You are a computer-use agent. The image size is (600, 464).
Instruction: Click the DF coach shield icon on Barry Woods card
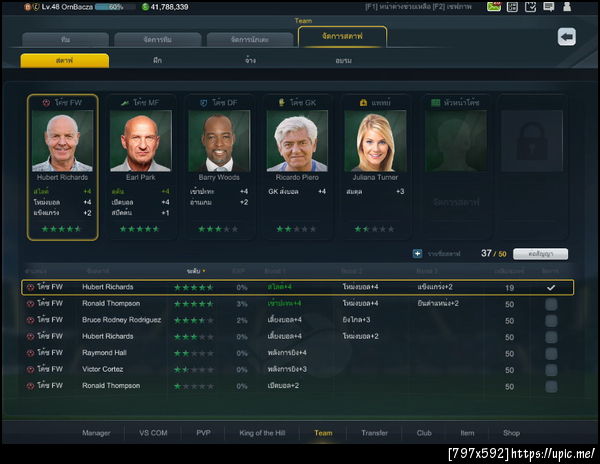pos(204,103)
